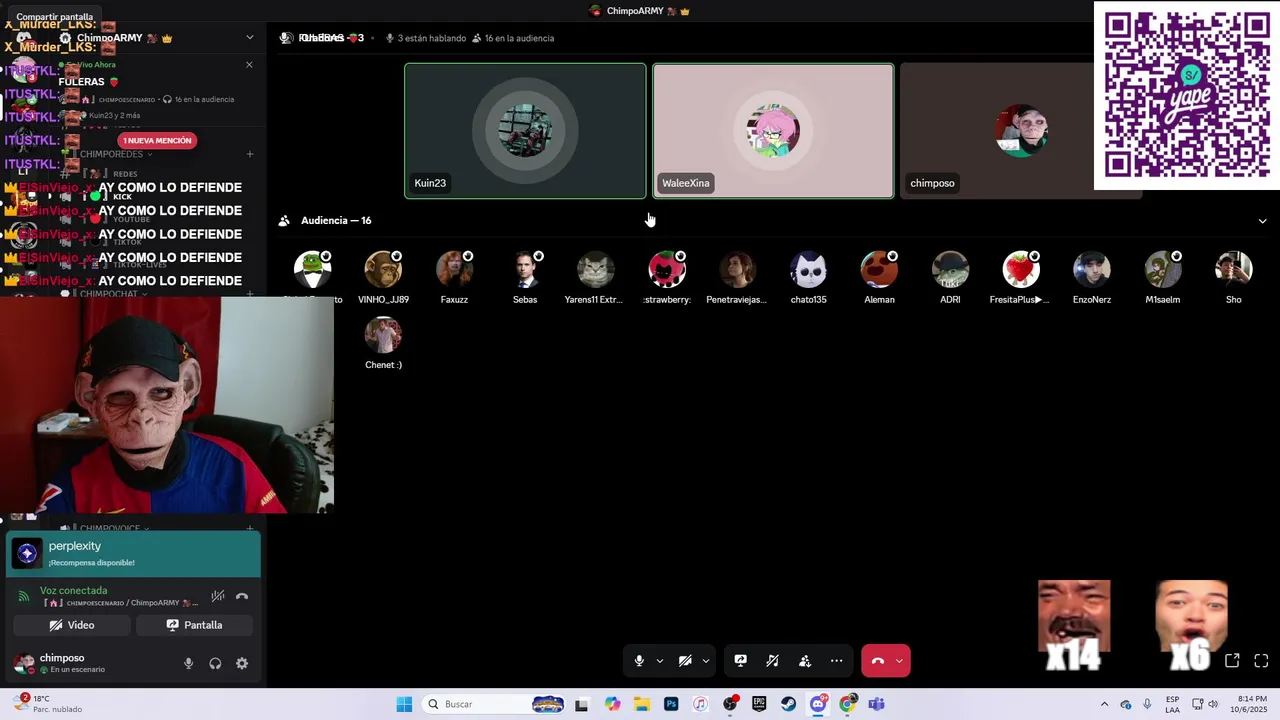Show hidden system tray icons
The width and height of the screenshot is (1280, 720).
pos(1104,704)
